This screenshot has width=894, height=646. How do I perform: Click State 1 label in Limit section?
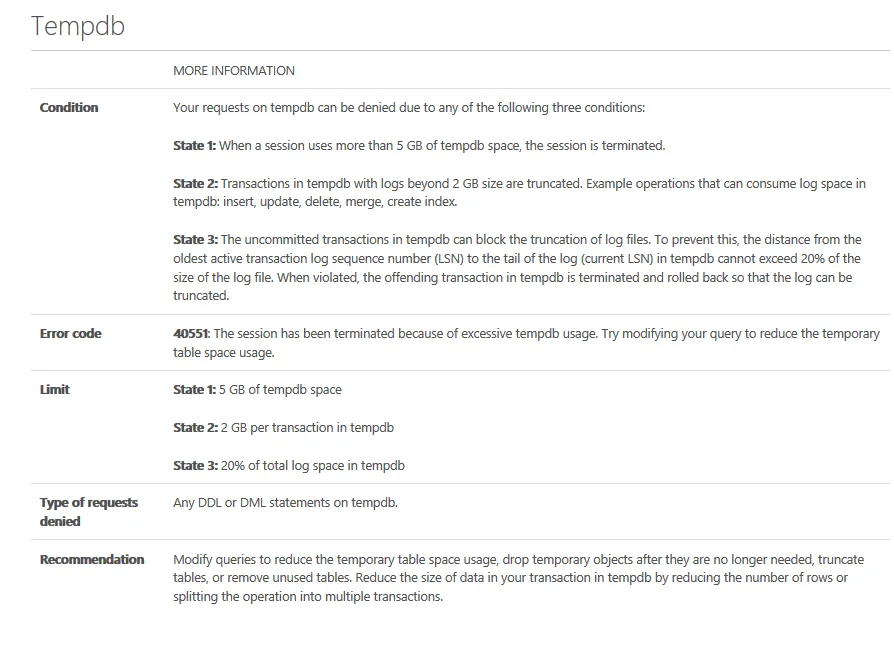pyautogui.click(x=194, y=389)
